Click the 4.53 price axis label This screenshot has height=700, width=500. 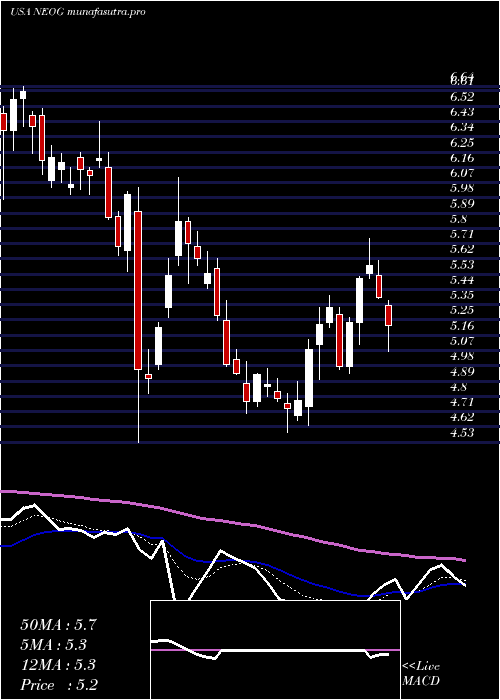[x=462, y=433]
